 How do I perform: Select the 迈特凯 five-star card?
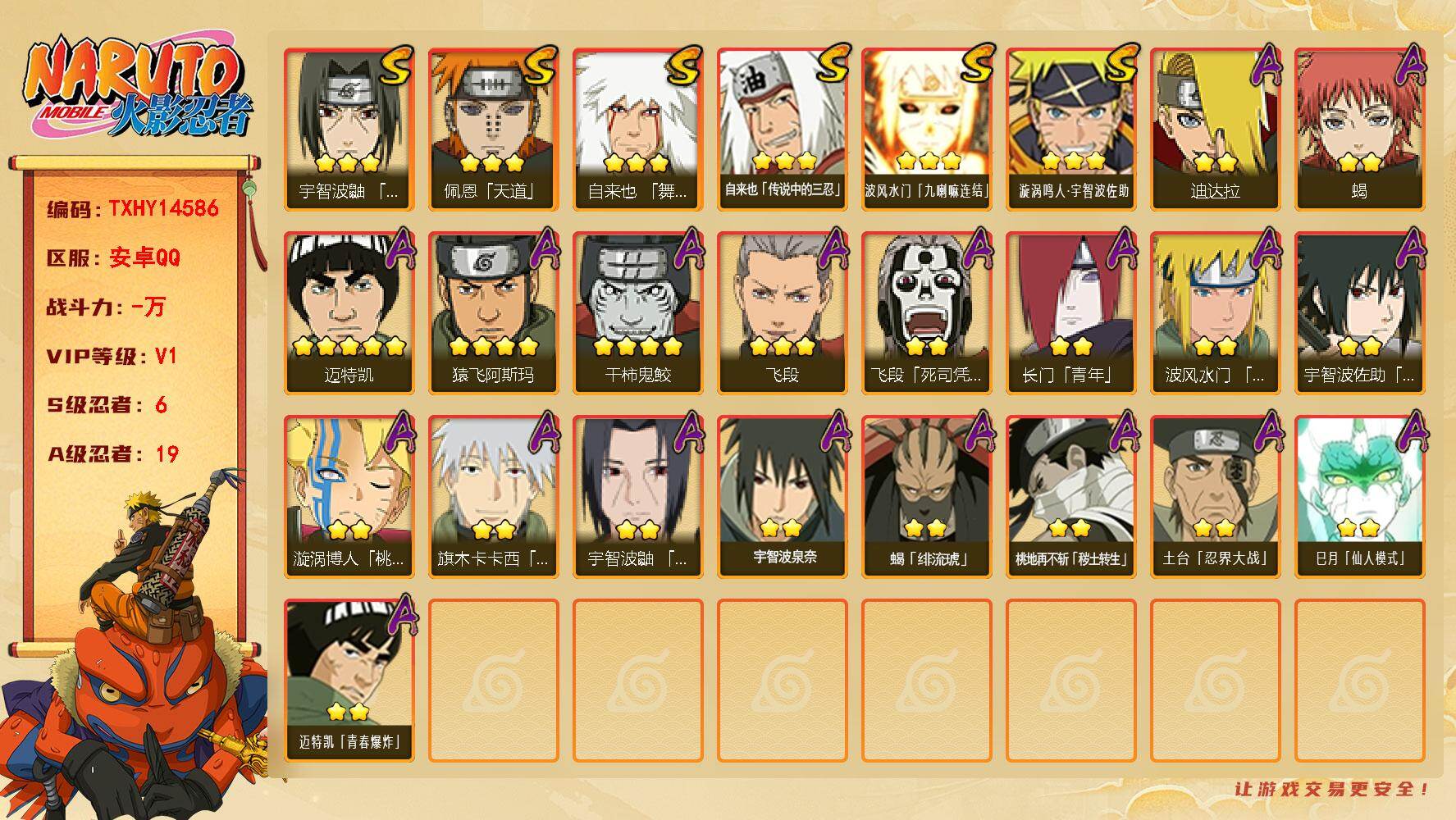349,313
